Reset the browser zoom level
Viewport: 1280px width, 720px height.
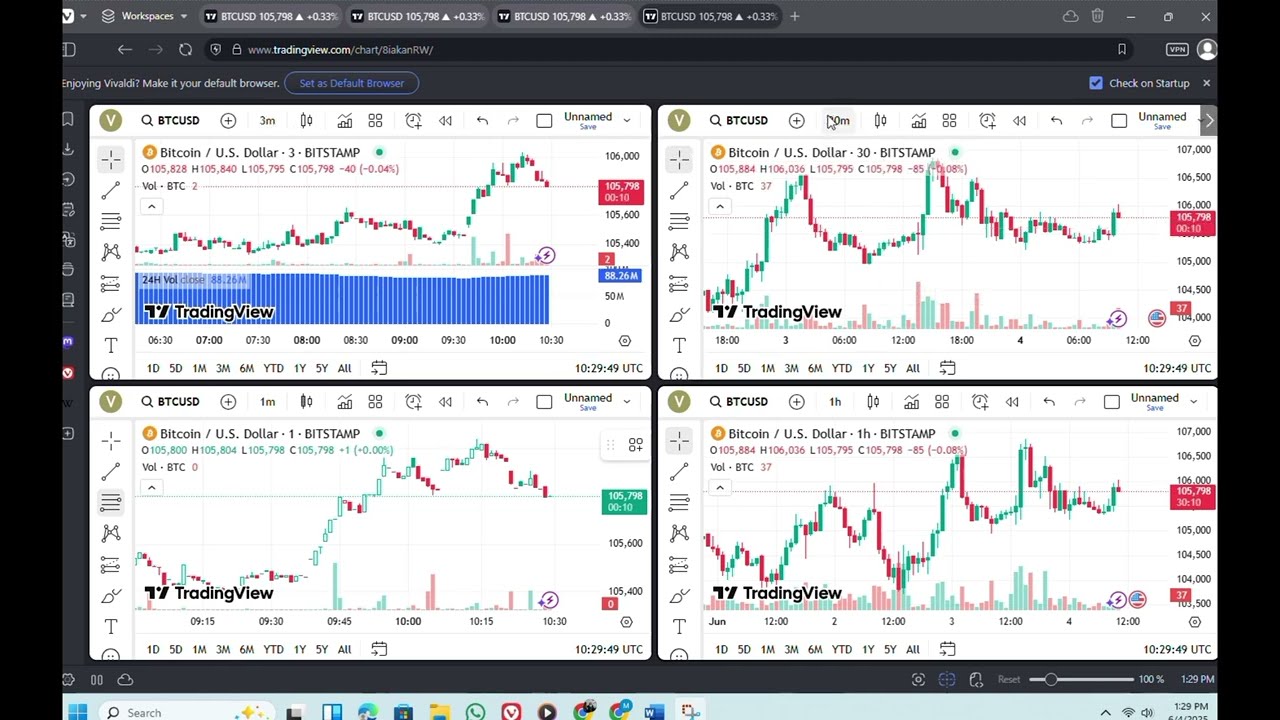(x=1009, y=679)
